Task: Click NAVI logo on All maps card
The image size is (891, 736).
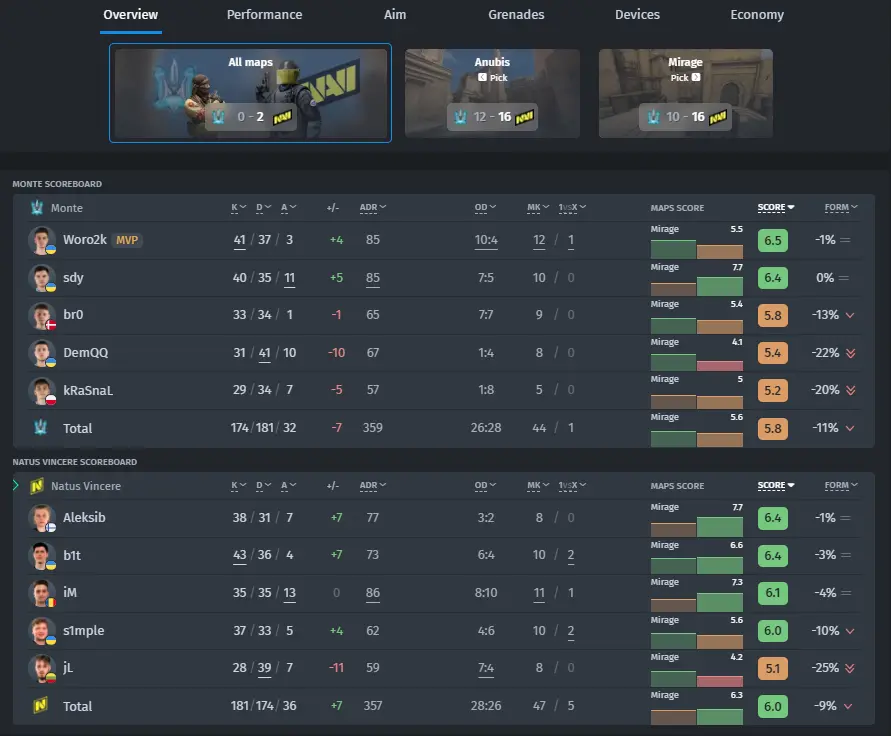Action: tap(282, 117)
